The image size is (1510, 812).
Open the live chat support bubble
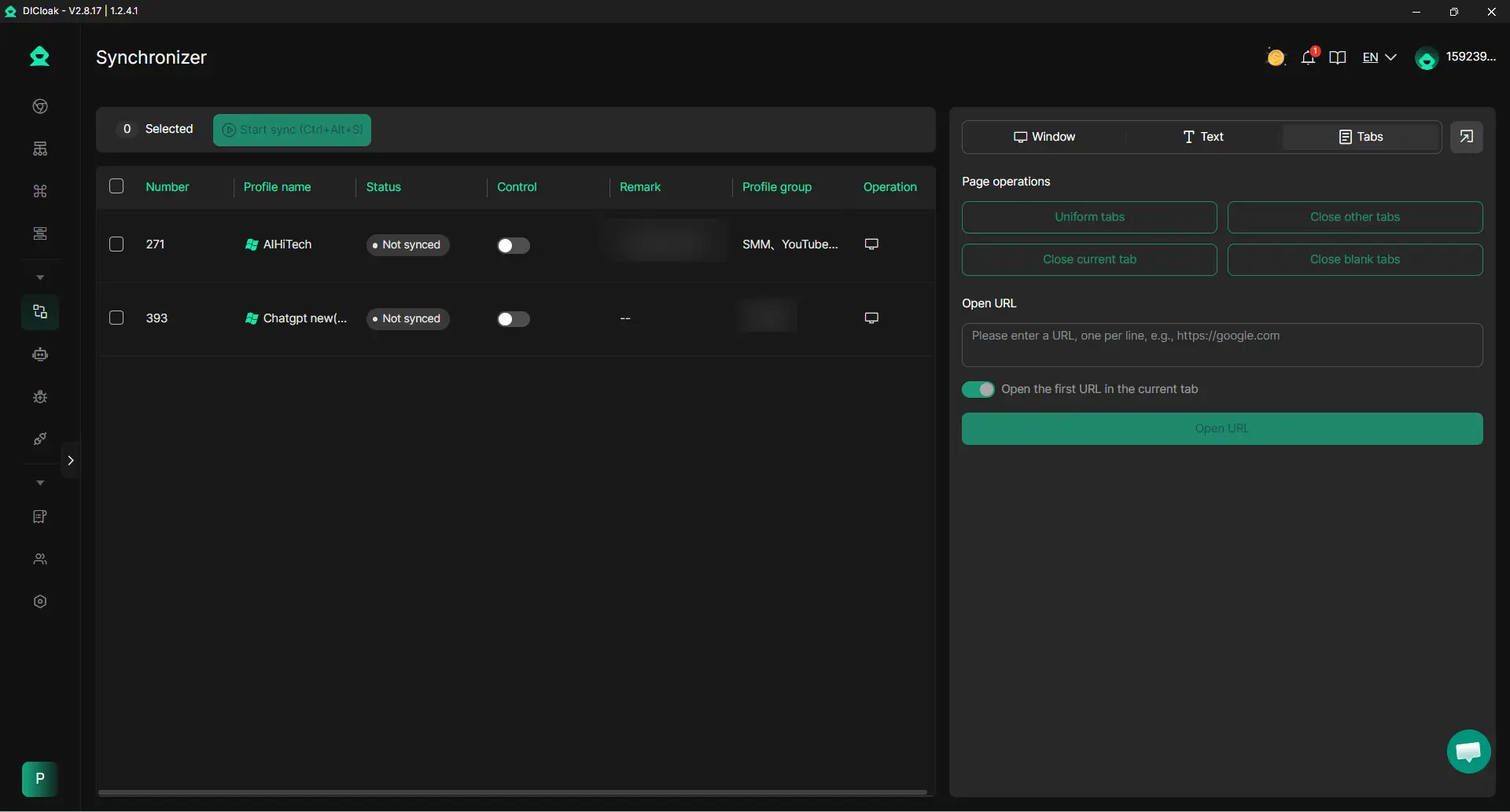pos(1468,751)
